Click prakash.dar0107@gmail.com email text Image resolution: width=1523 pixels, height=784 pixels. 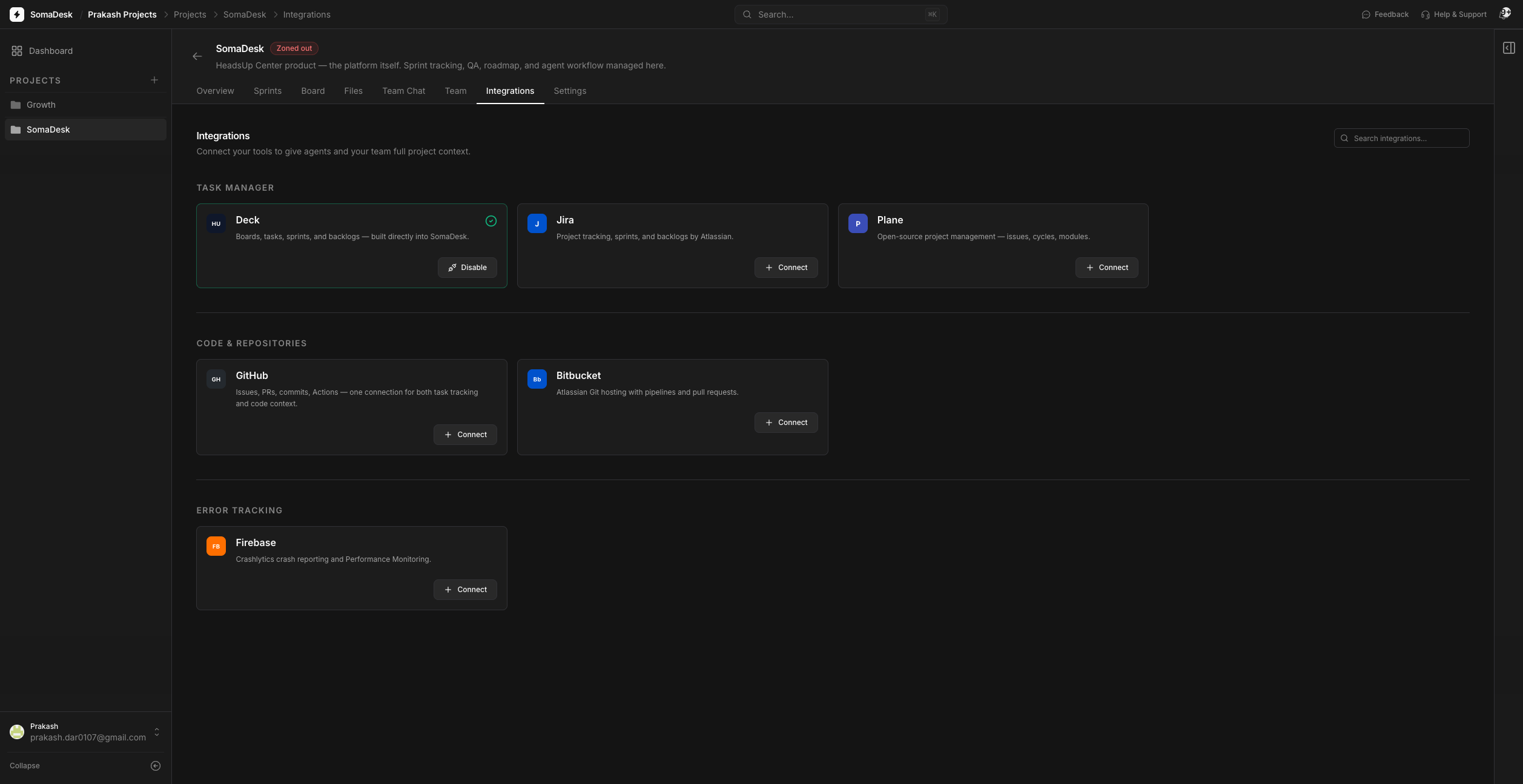[x=88, y=737]
